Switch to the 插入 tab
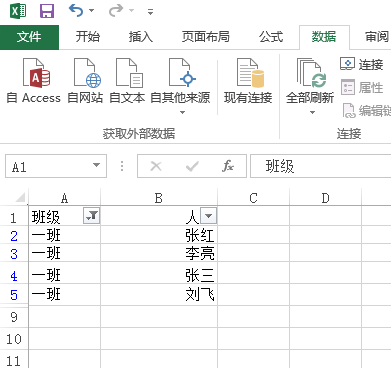 point(141,37)
